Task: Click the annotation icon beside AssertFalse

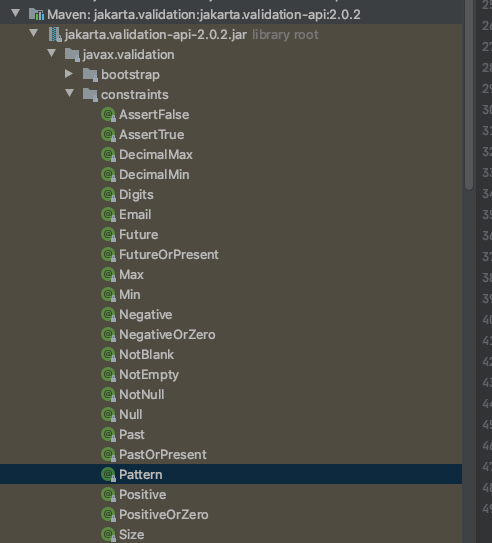Action: [108, 115]
